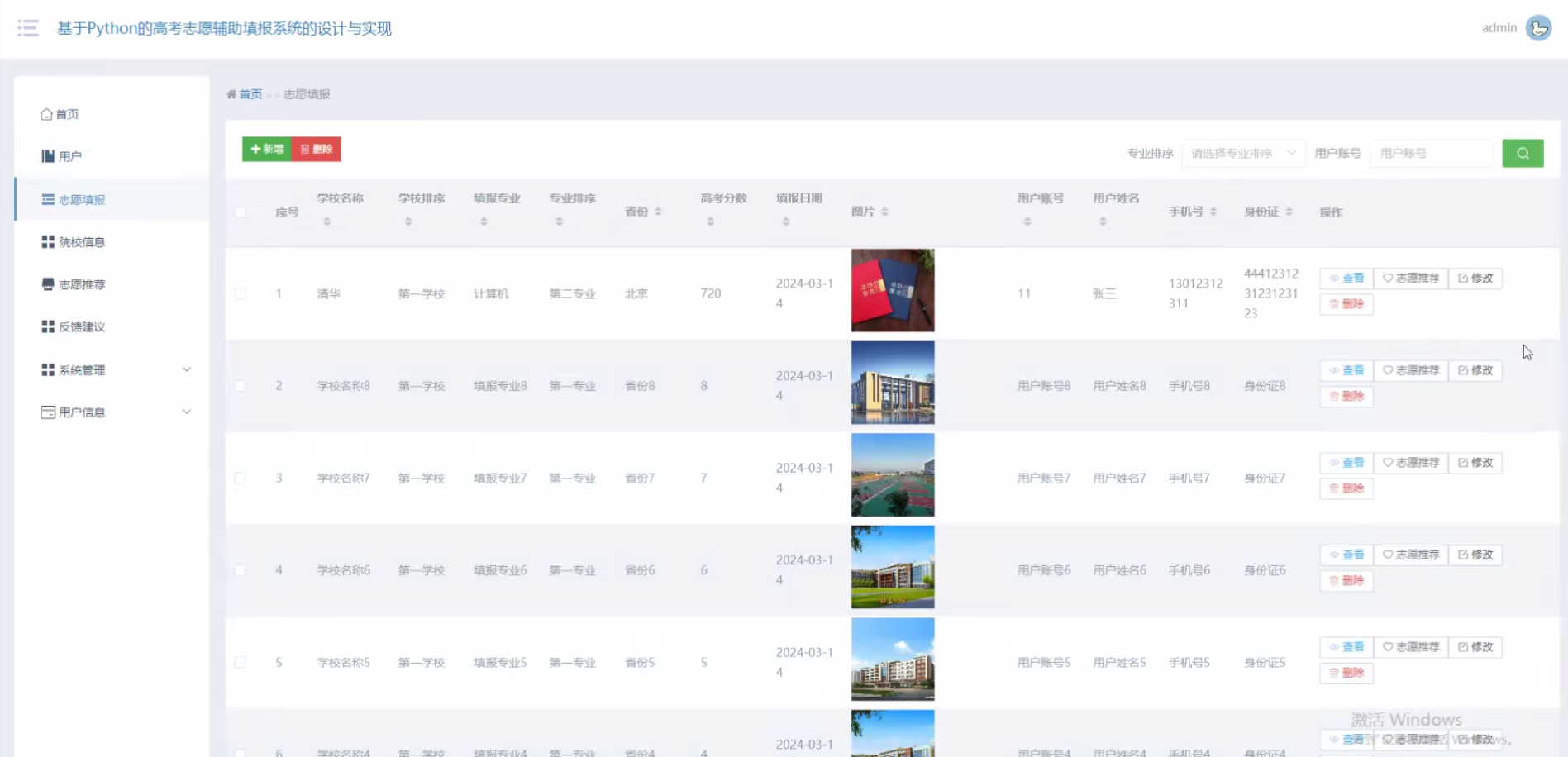
Task: Click 首页 breadcrumb link
Action: [x=250, y=94]
